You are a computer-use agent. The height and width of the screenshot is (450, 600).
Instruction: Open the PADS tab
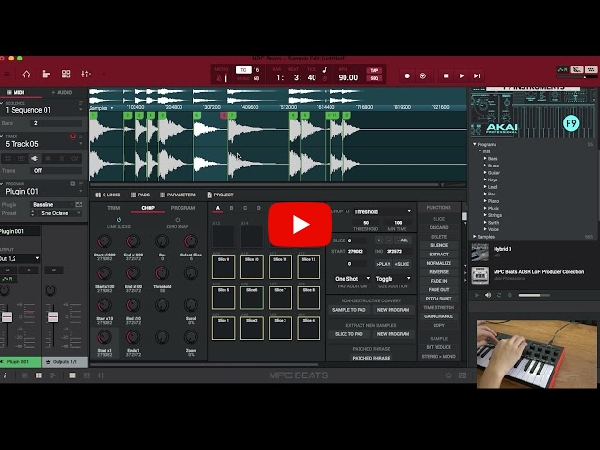[140, 195]
